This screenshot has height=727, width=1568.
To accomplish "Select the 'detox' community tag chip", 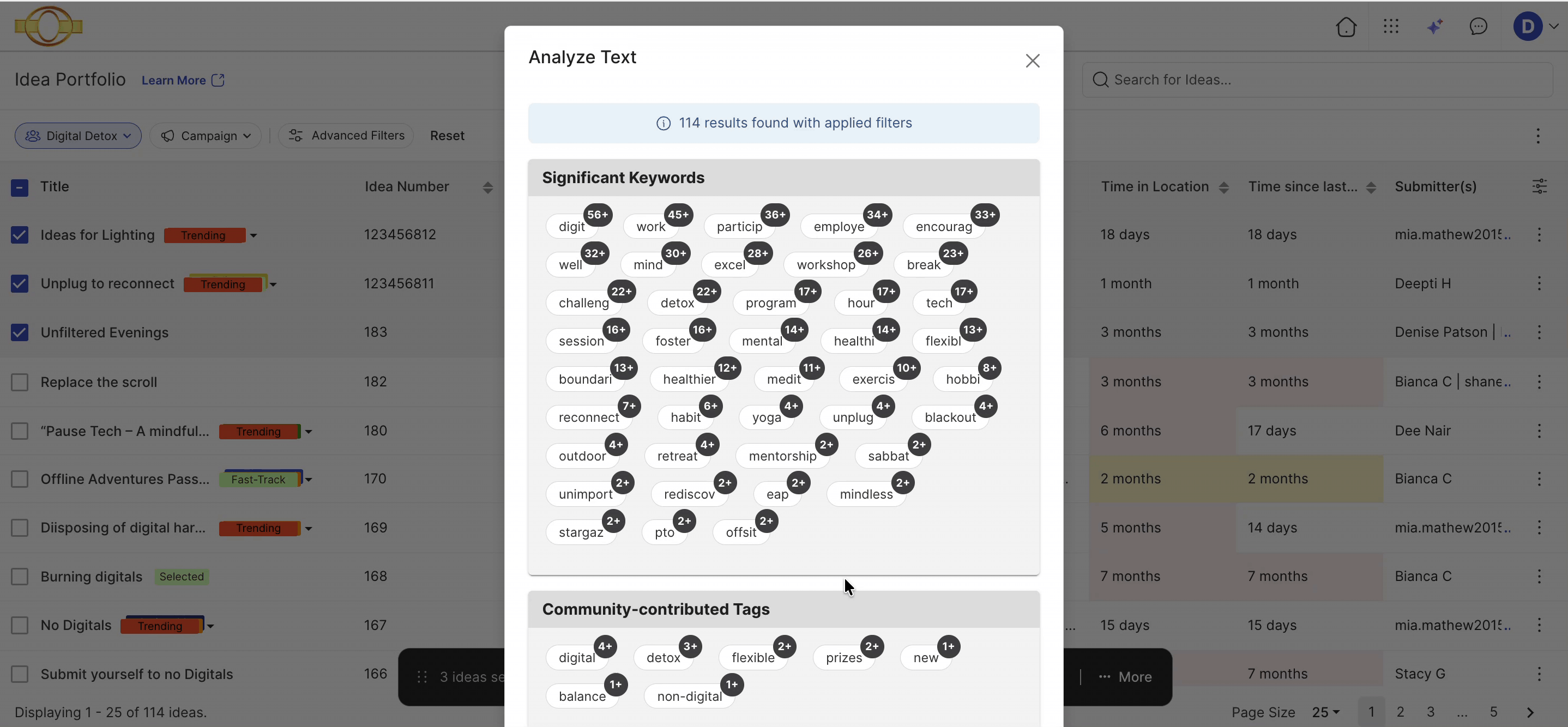I will (663, 658).
